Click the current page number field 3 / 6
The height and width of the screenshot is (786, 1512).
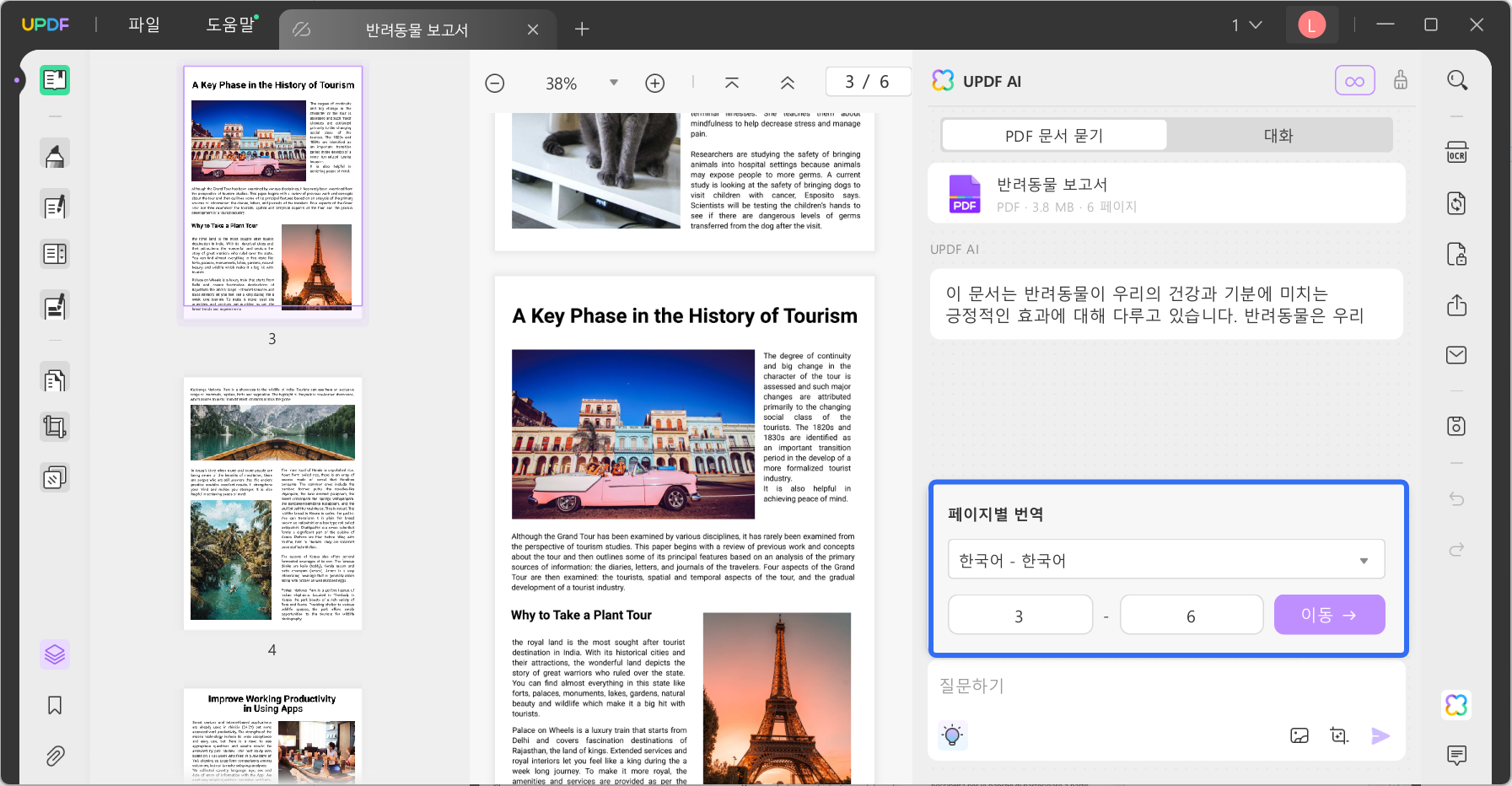868,82
